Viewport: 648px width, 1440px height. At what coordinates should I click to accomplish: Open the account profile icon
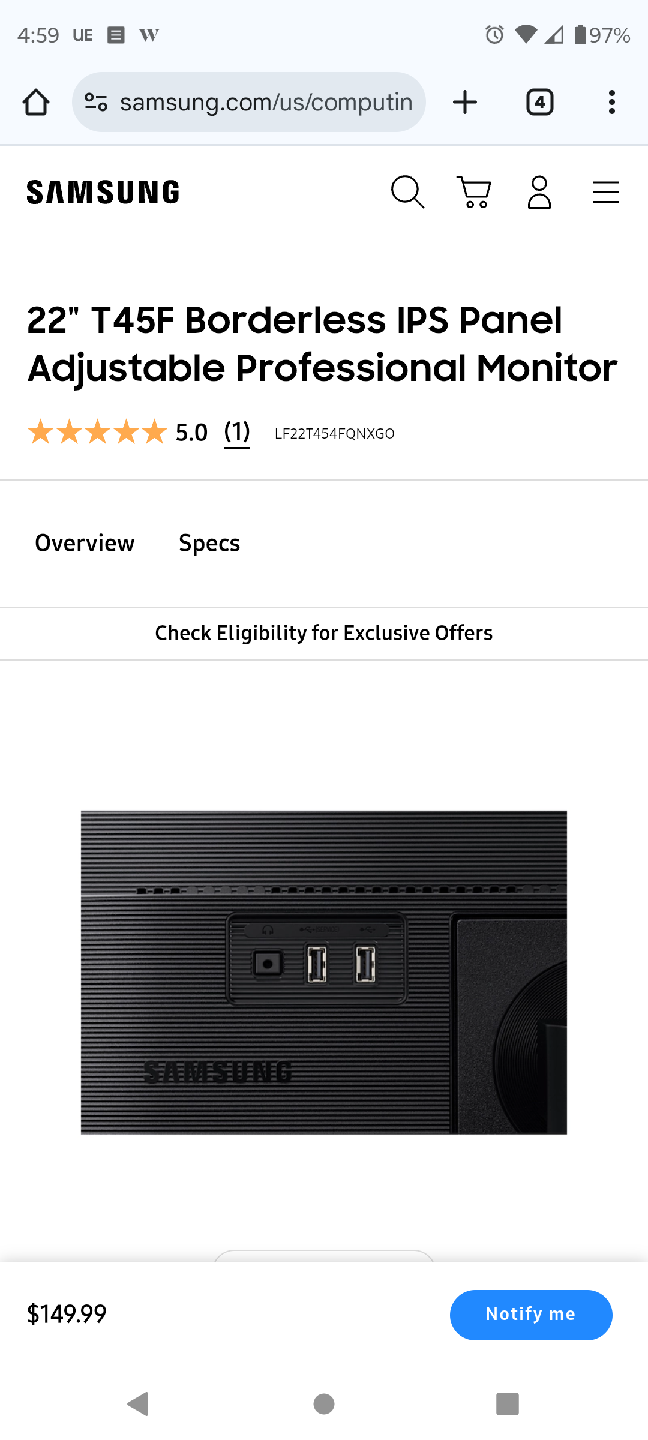click(540, 192)
